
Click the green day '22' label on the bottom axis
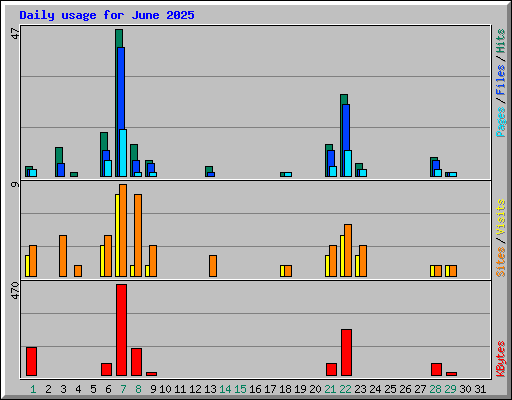345,389
